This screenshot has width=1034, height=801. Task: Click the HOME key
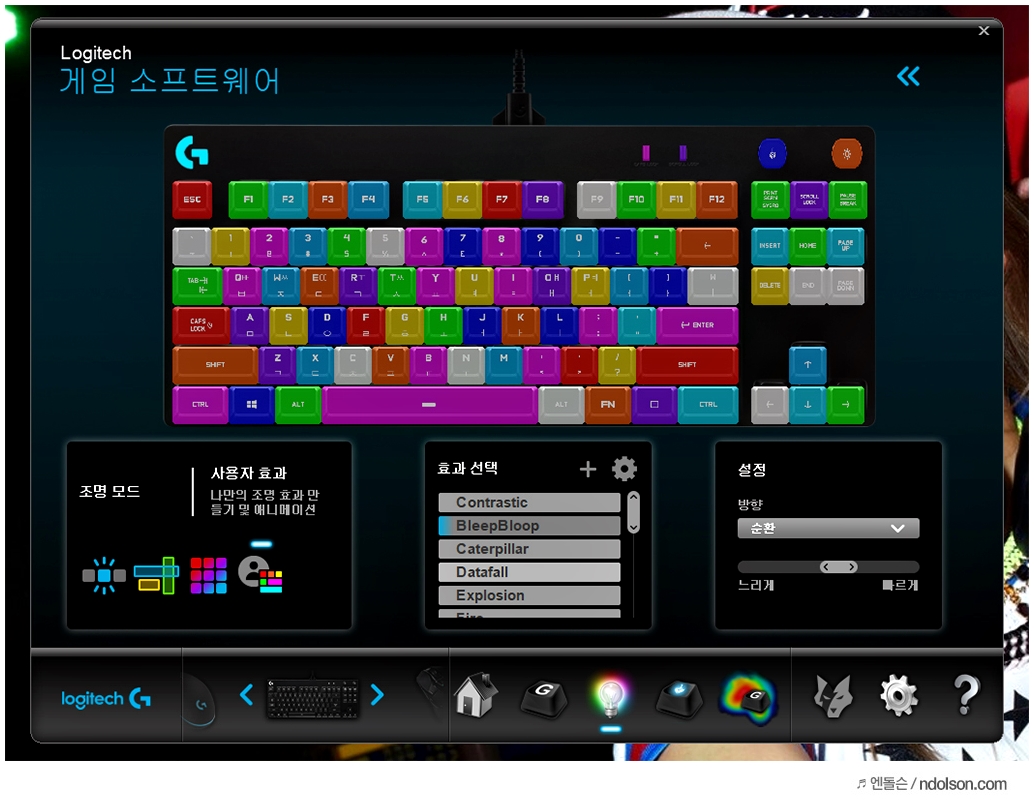(808, 246)
